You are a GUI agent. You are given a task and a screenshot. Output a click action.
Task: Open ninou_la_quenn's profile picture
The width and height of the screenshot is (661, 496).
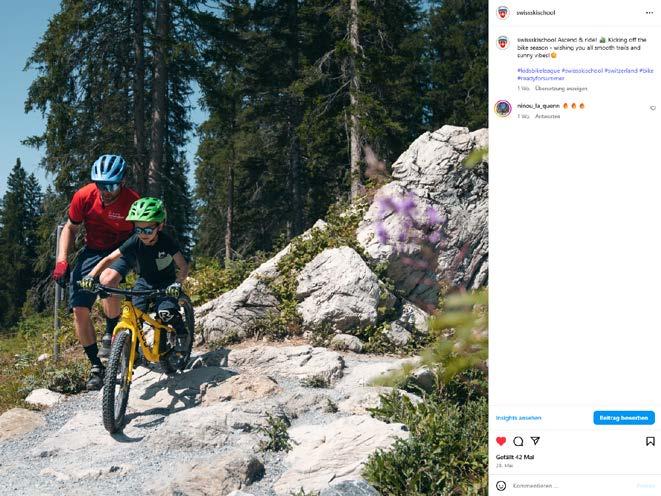click(x=503, y=108)
